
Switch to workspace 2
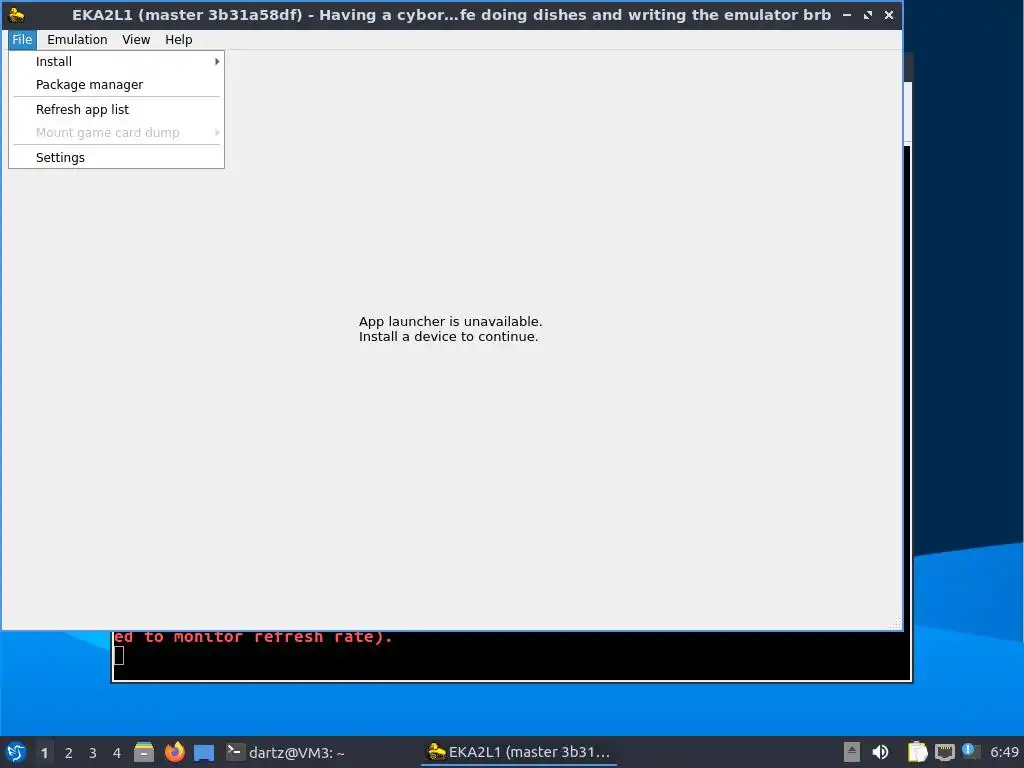pyautogui.click(x=69, y=752)
